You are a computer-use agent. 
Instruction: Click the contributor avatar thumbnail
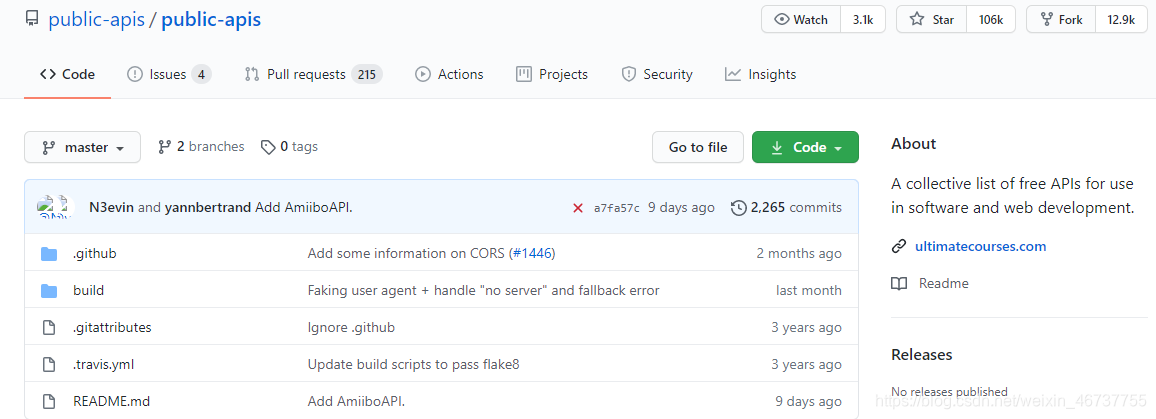click(x=56, y=207)
